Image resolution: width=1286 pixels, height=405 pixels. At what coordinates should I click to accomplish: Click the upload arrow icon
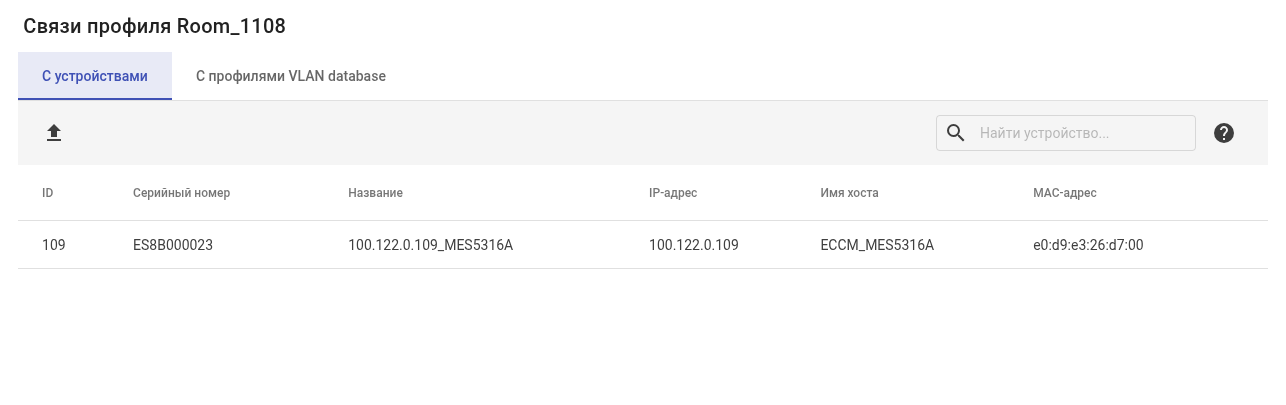pos(54,133)
